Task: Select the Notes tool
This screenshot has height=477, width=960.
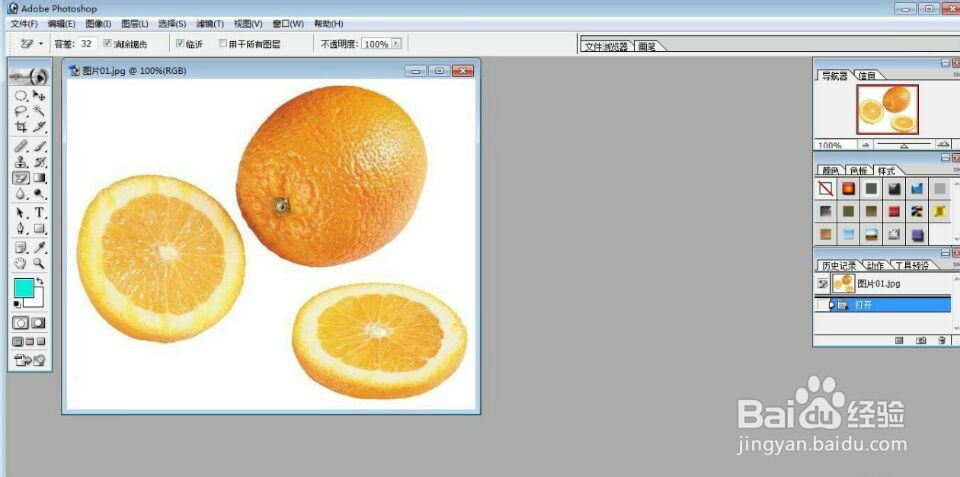Action: (21, 248)
